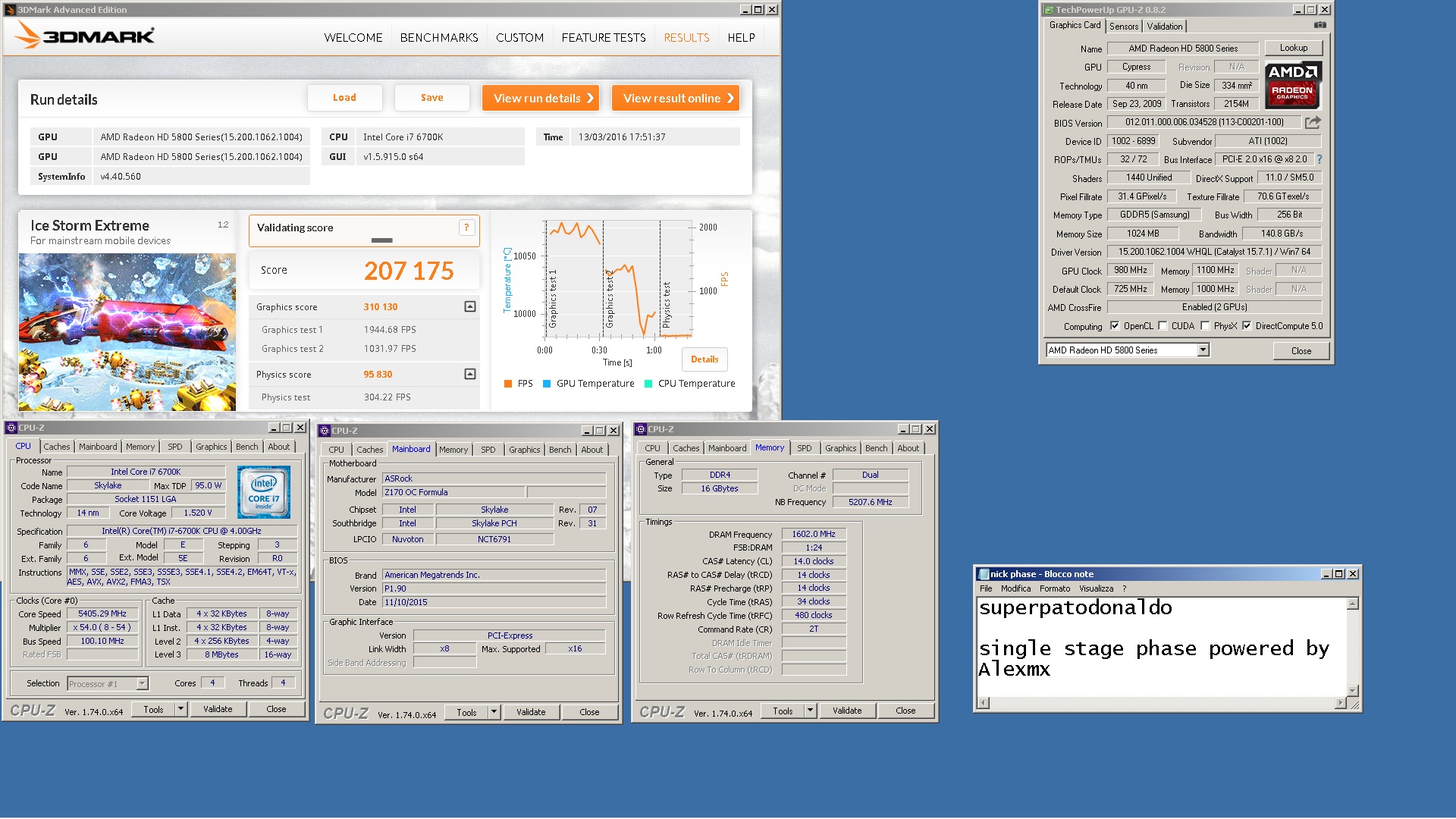Open the WELCOME tab in 3DMark
1456x819 pixels.
353,37
